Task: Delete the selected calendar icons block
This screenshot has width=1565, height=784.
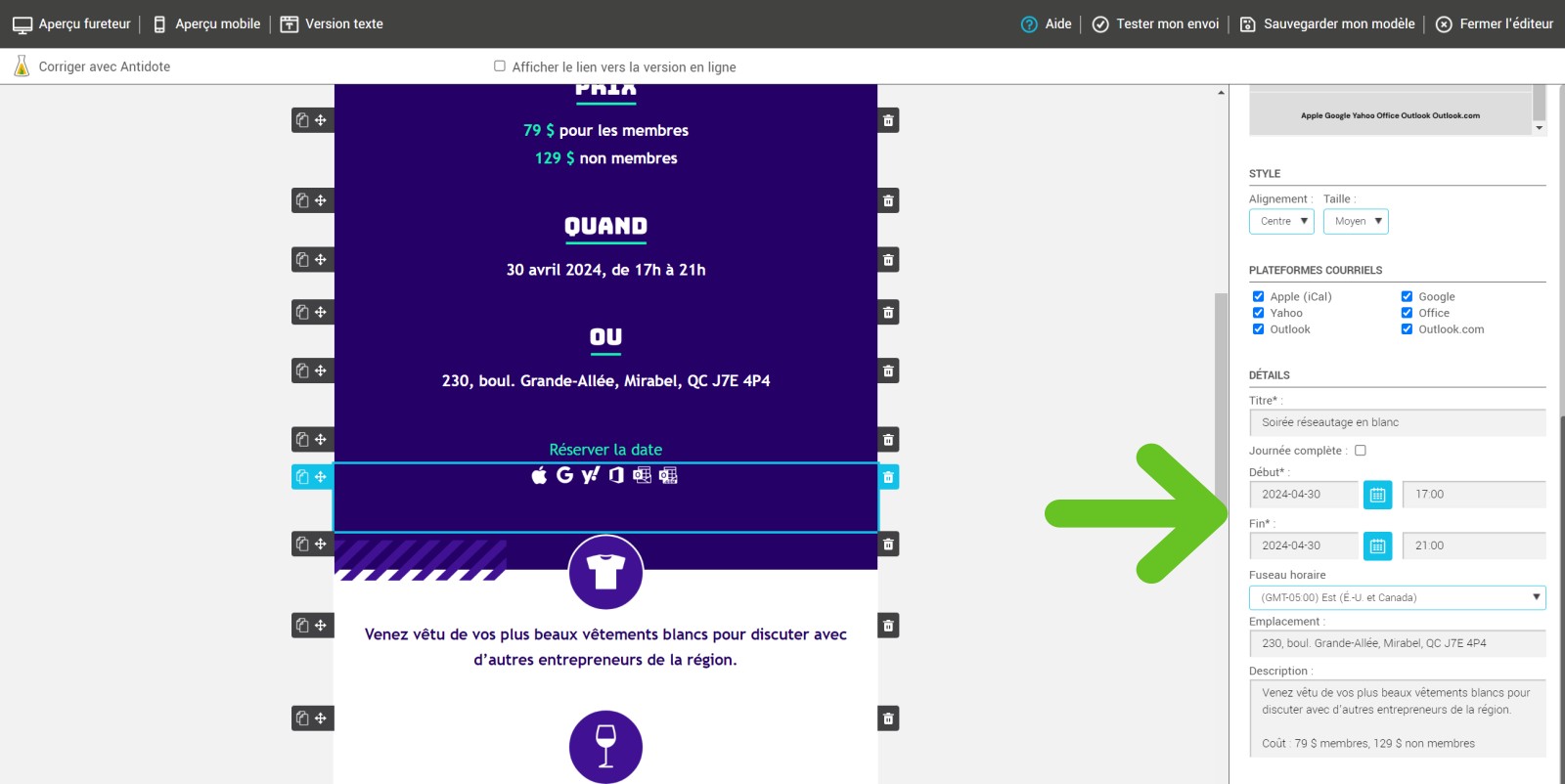Action: 888,477
